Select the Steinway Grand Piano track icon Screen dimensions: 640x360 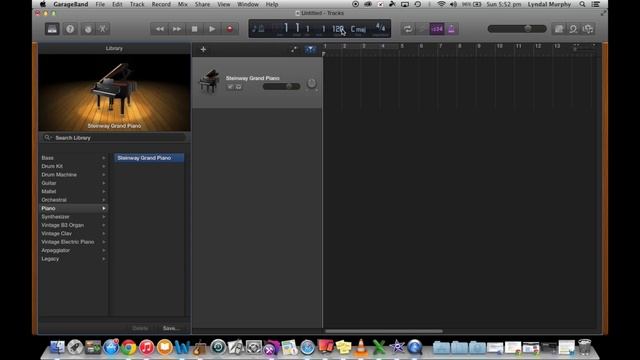[209, 81]
